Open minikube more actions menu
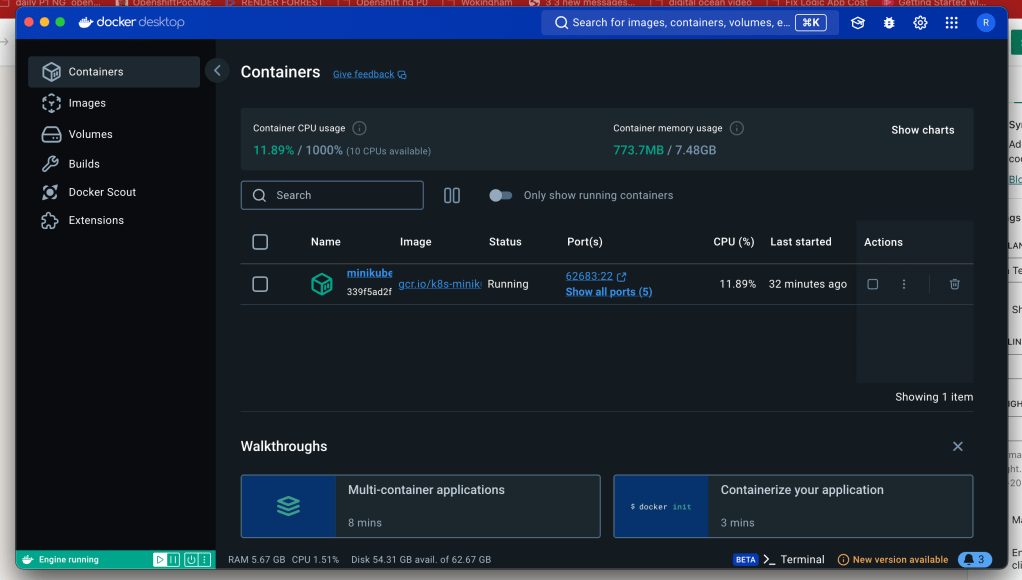 [903, 284]
